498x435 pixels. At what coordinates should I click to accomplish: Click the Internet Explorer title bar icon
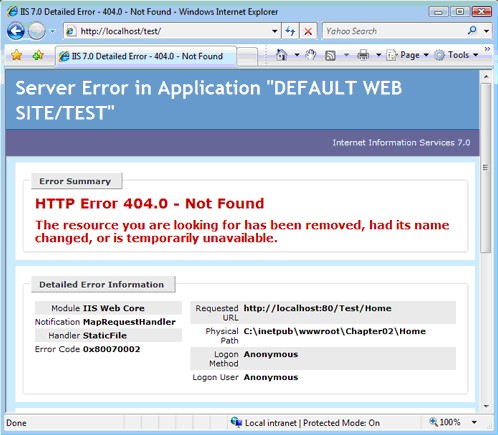[x=12, y=12]
